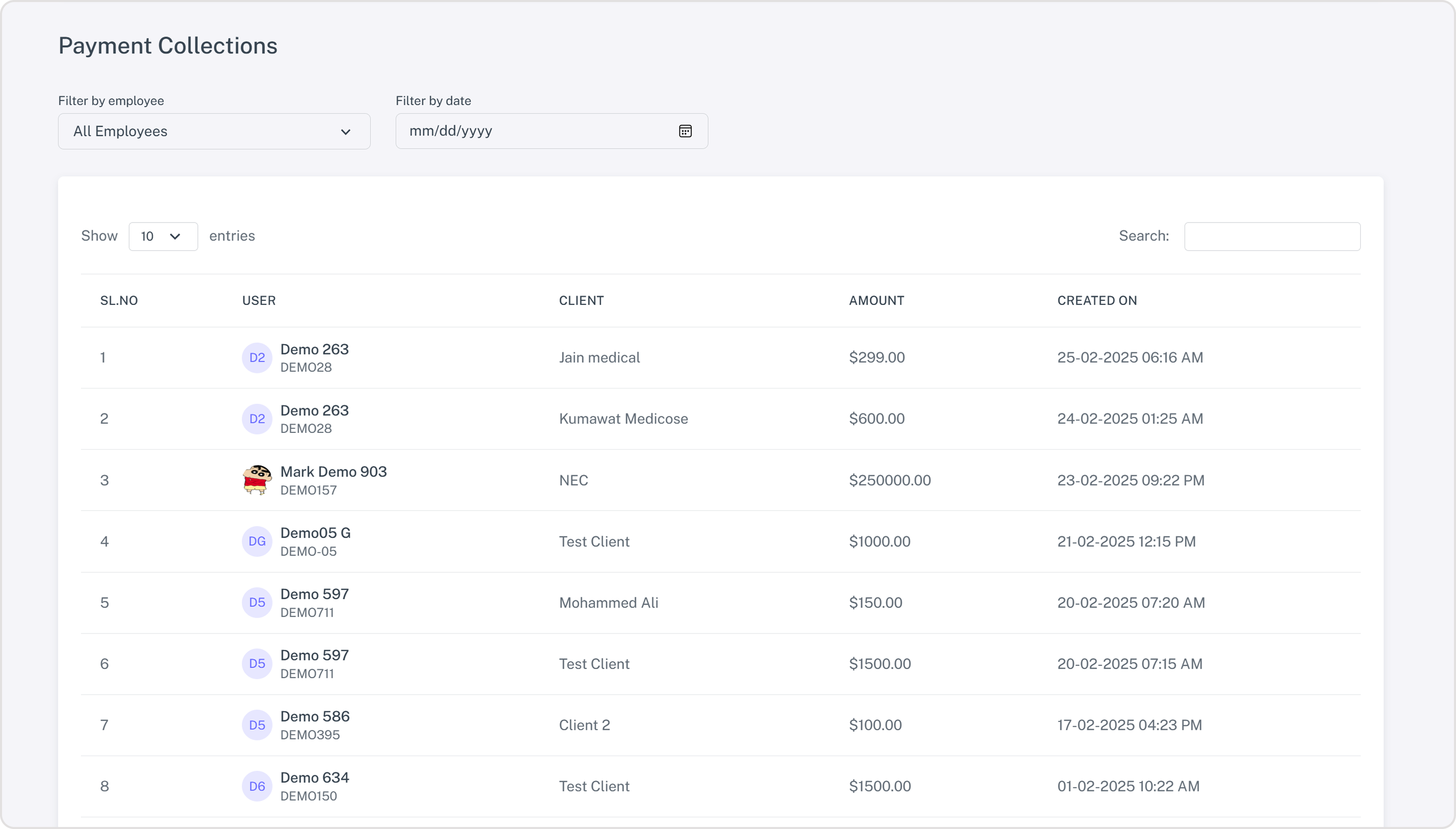Click the D5 avatar for Demo 586

click(x=257, y=725)
